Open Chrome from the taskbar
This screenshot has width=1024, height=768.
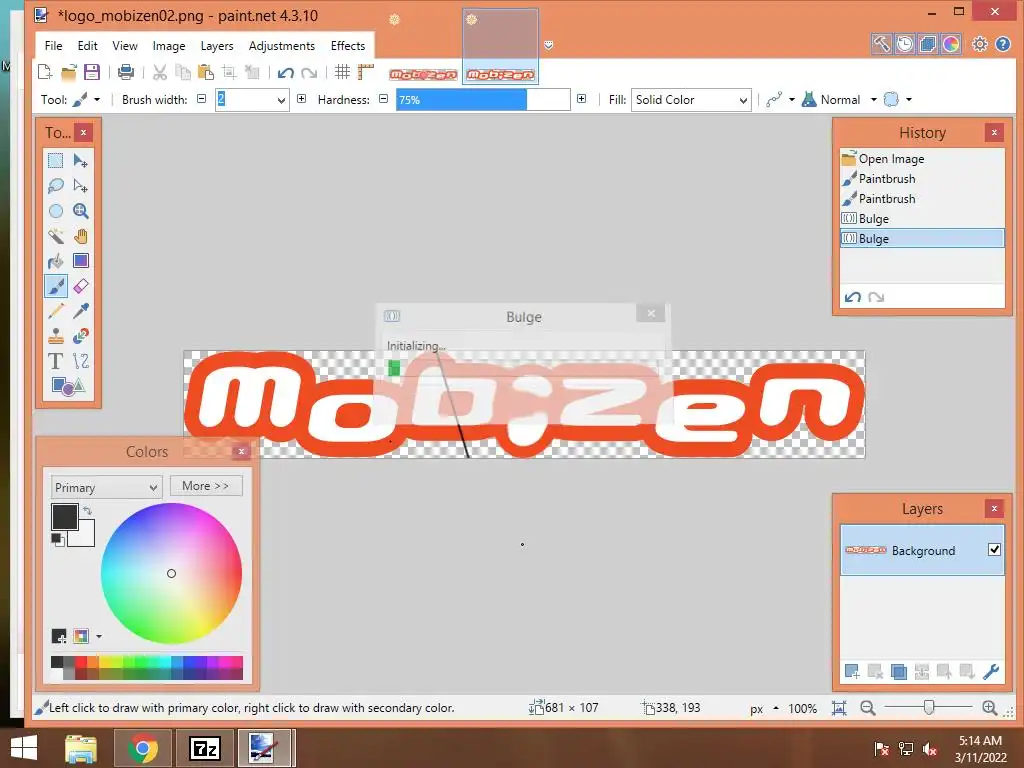click(x=143, y=748)
